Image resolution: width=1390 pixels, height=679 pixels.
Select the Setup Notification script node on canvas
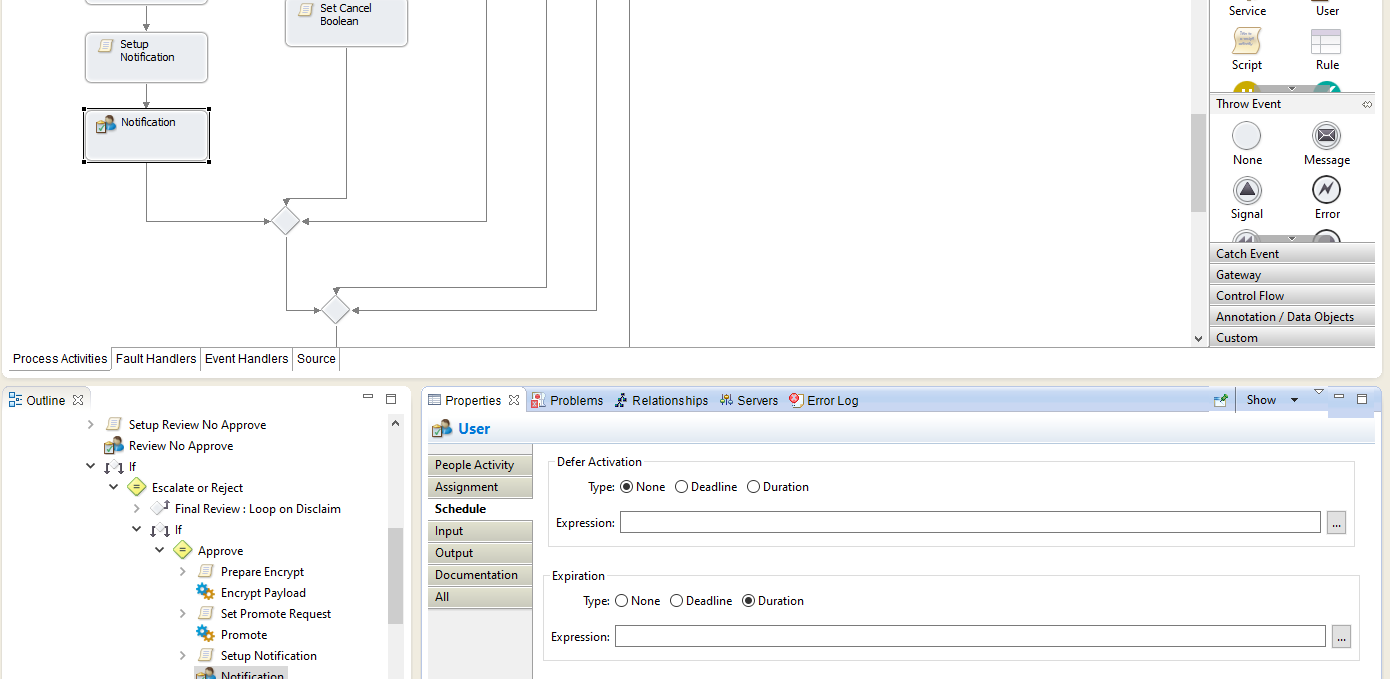[147, 57]
